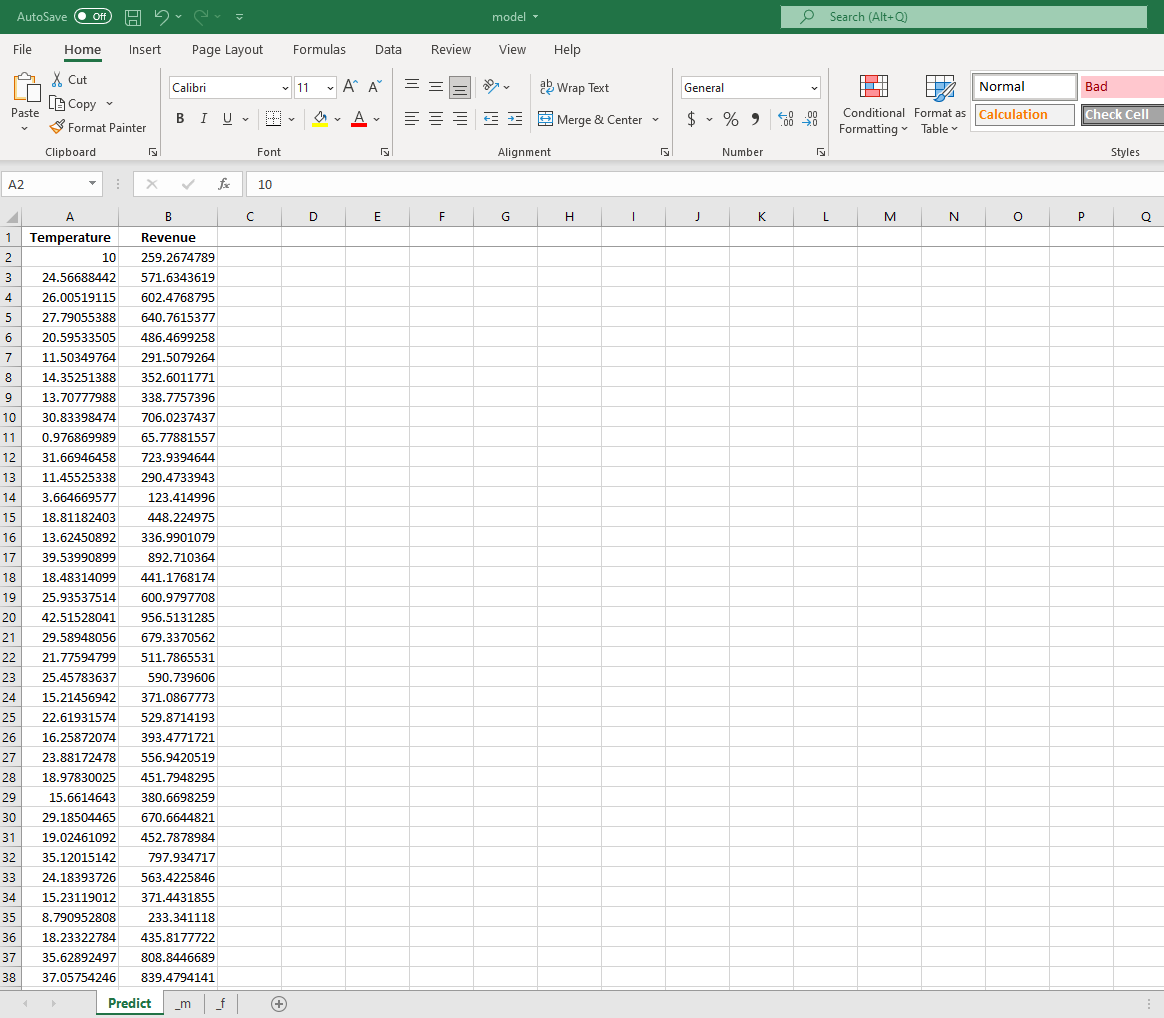Screen dimensions: 1164x1018
Task: Toggle the AutoSave switch
Action: pos(93,17)
